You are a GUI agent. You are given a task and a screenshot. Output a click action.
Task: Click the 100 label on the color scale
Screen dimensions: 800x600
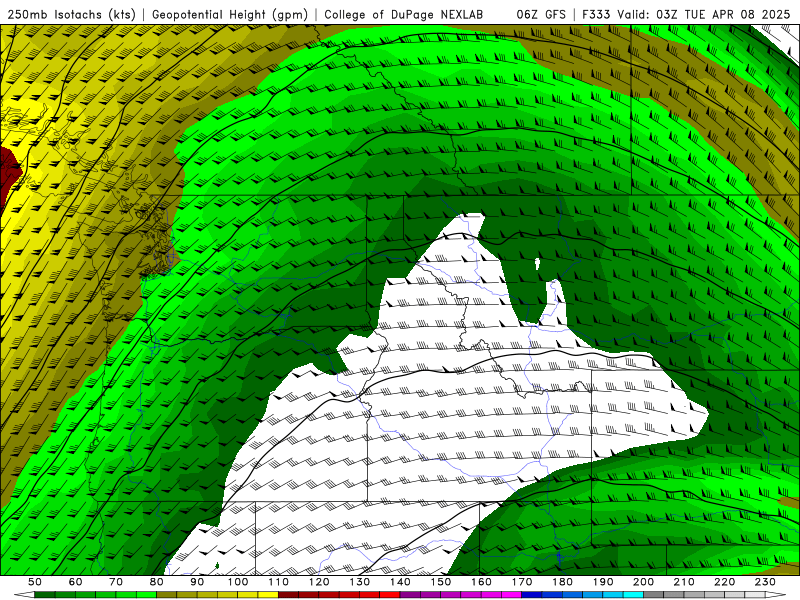(238, 582)
